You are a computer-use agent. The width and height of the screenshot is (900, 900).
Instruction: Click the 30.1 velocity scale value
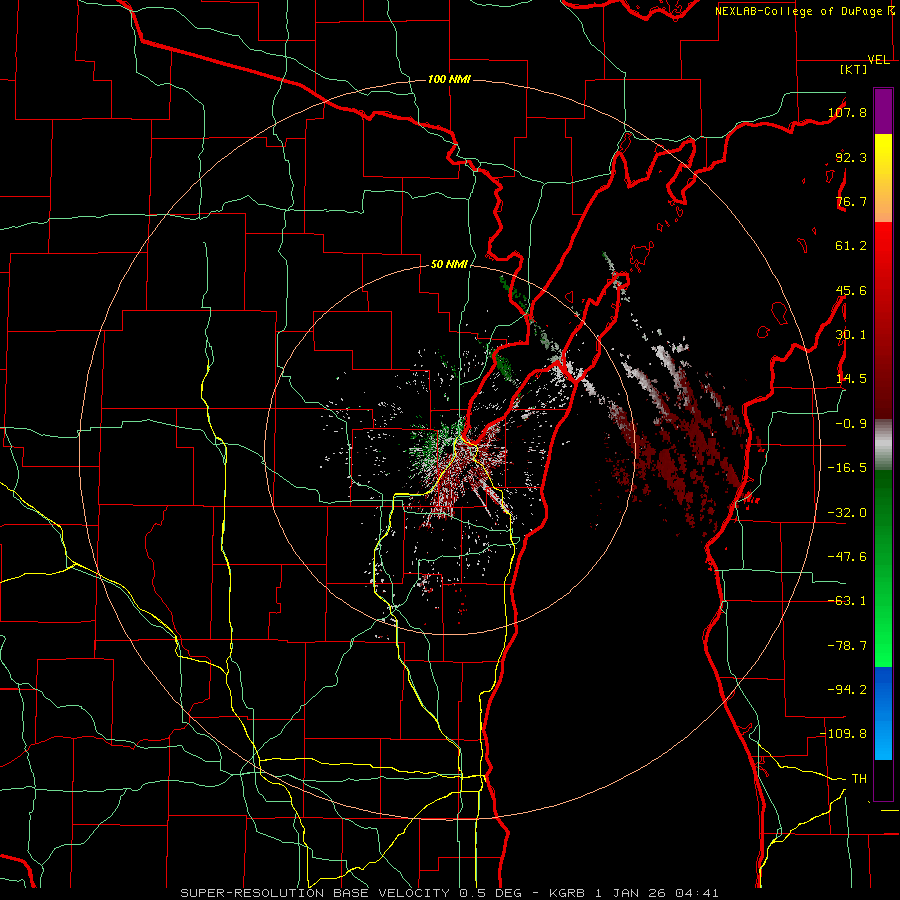(x=851, y=335)
